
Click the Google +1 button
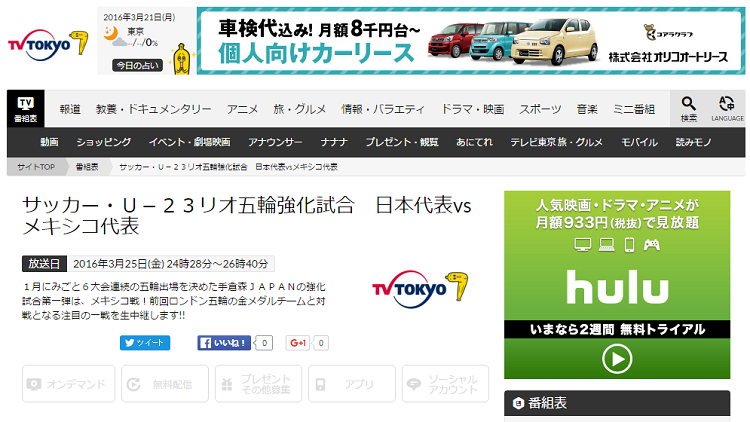click(x=298, y=342)
